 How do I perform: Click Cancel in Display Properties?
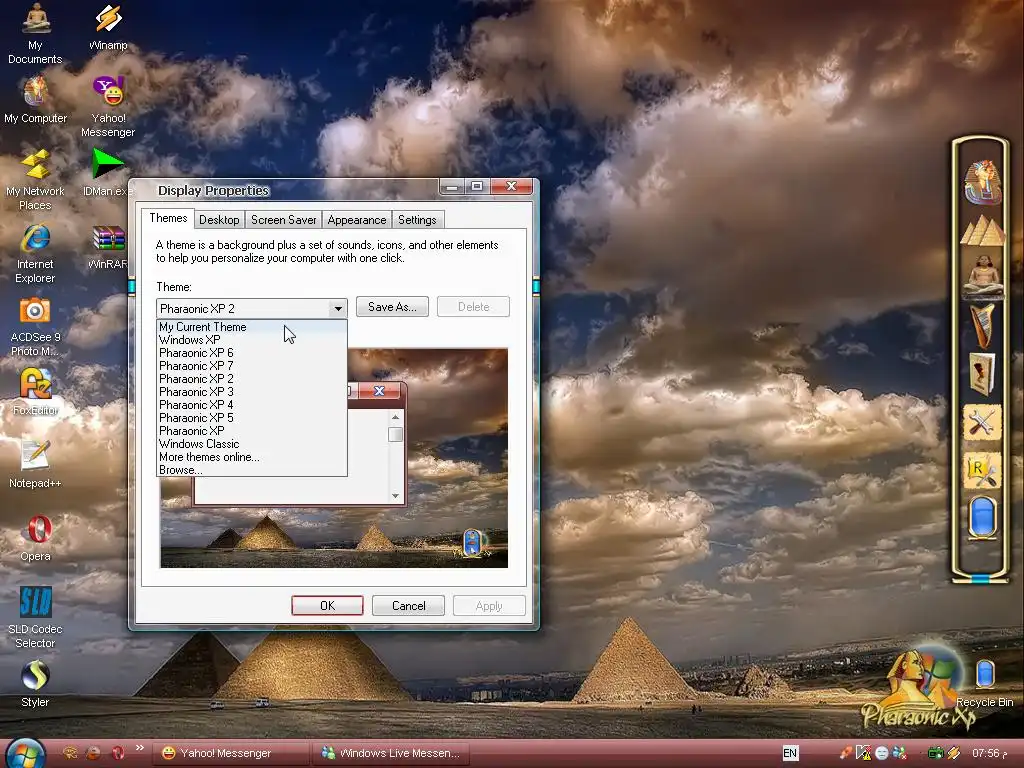point(409,605)
